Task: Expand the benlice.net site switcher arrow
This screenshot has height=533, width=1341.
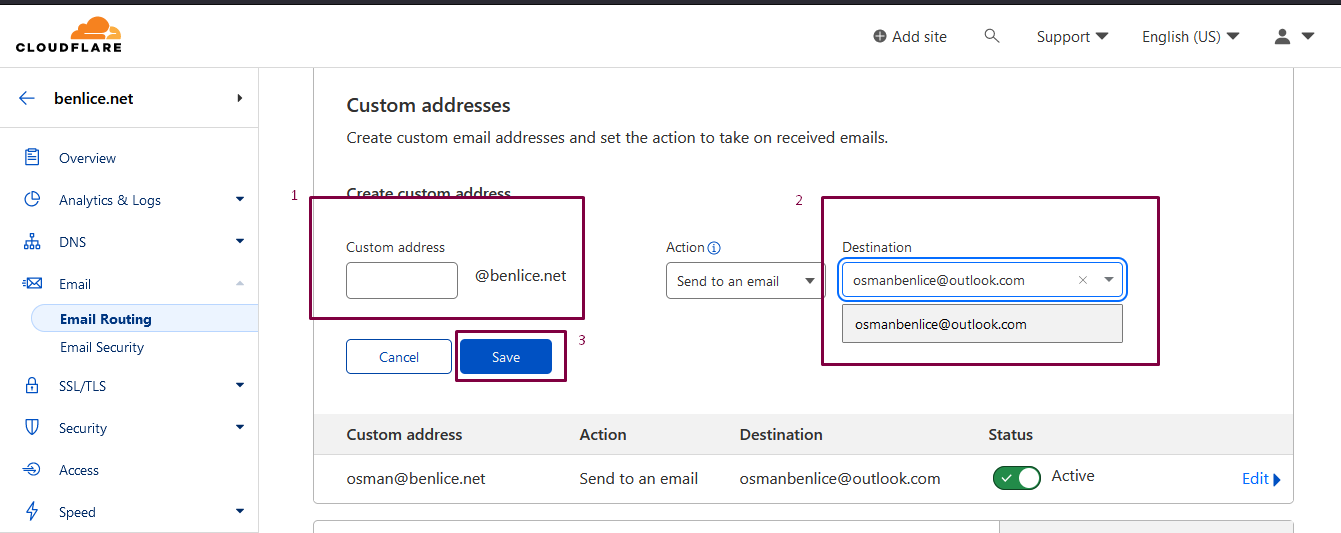Action: click(x=239, y=98)
